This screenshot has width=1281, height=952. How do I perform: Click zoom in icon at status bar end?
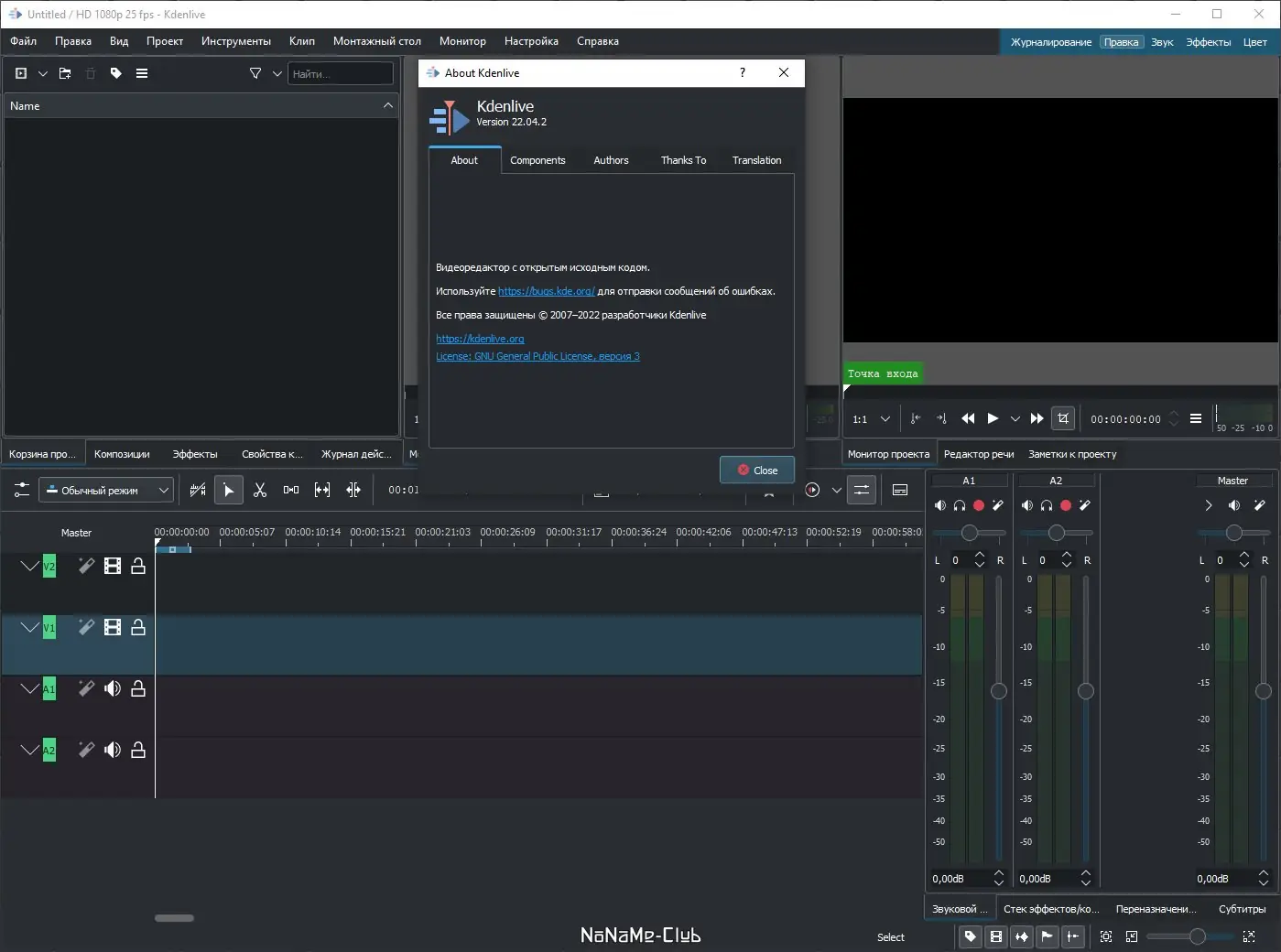(x=1249, y=936)
